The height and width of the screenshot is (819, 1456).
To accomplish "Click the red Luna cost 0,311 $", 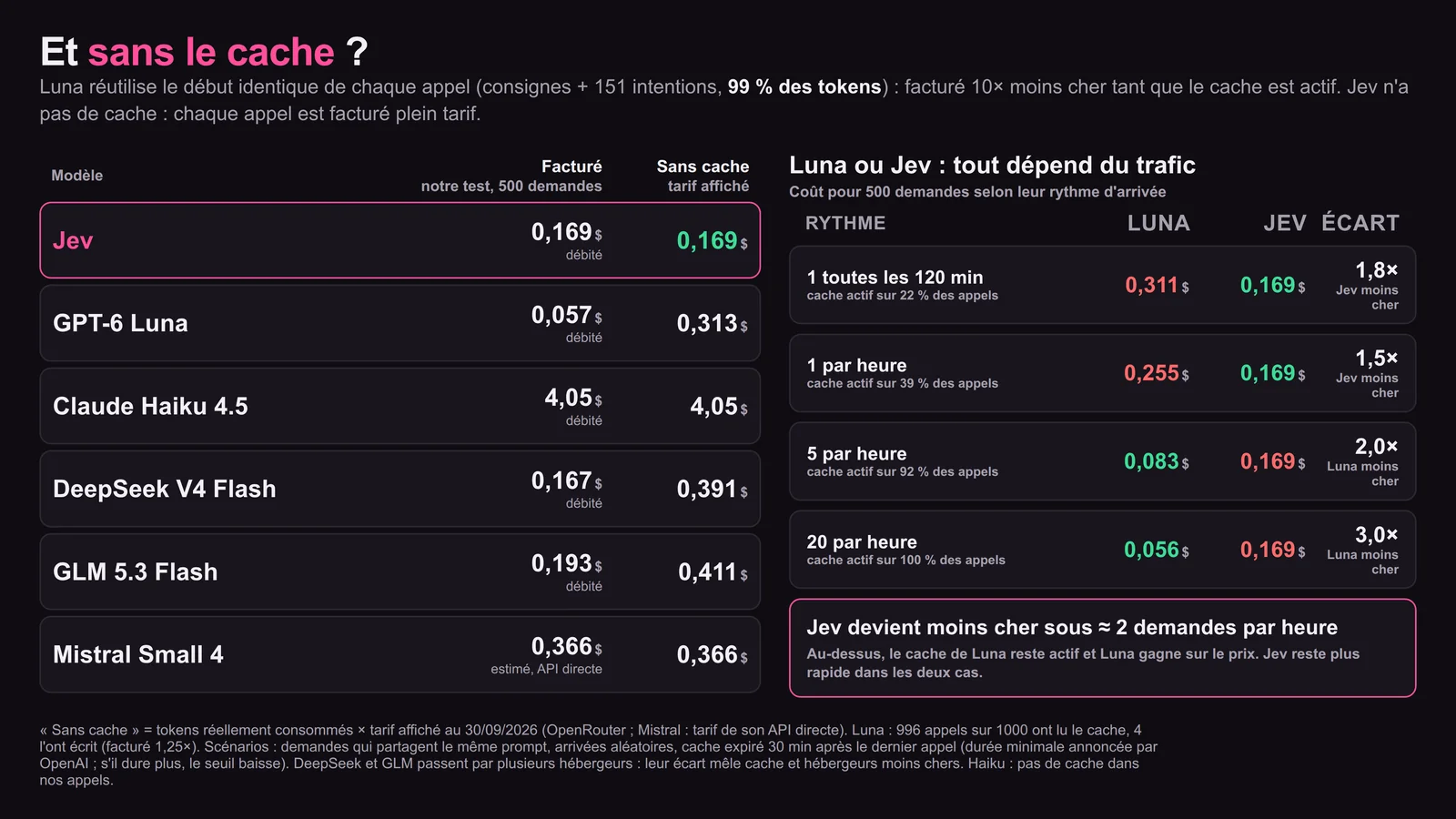I will (1157, 286).
